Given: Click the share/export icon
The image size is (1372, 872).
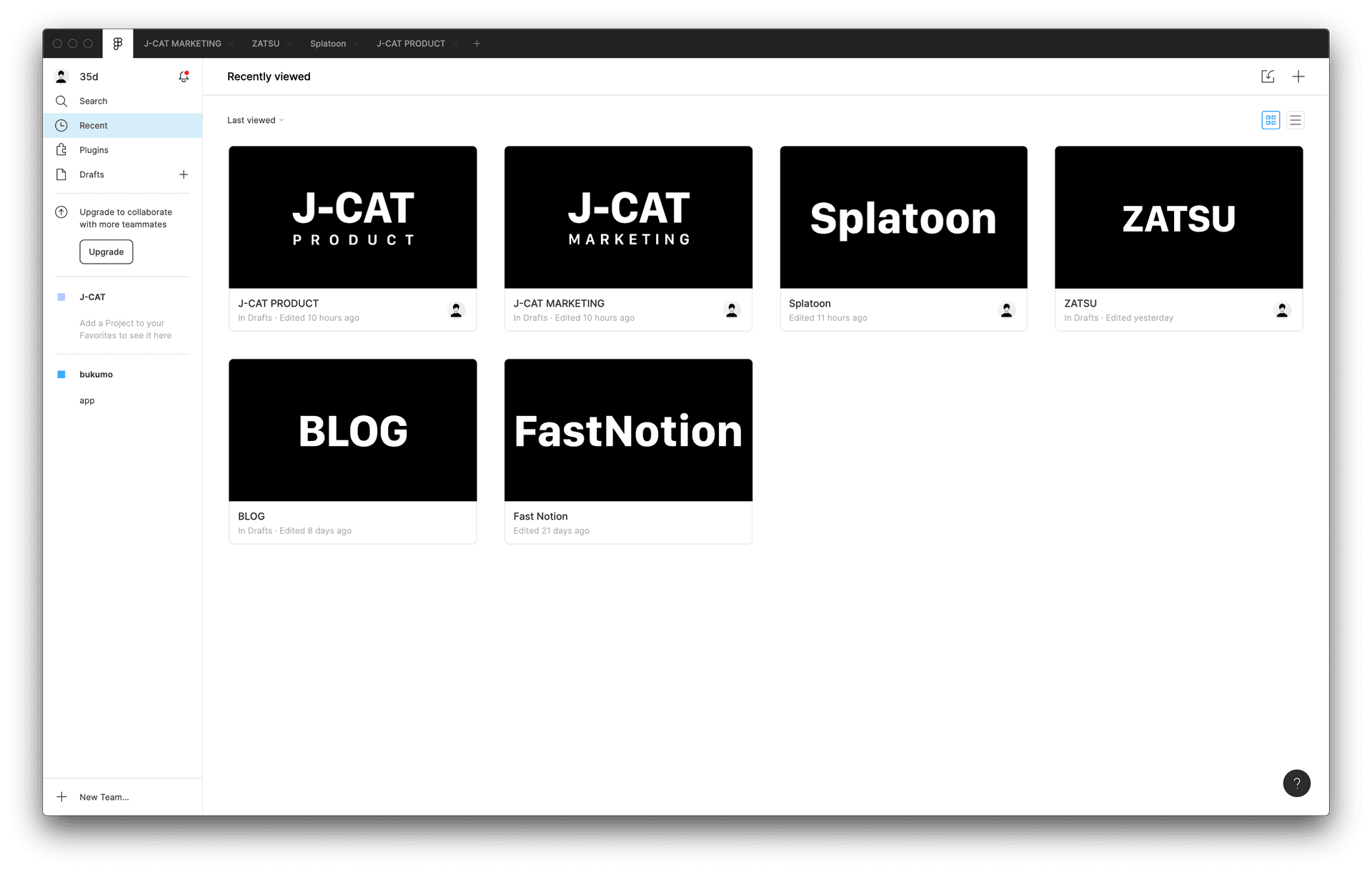Looking at the screenshot, I should coord(1268,76).
